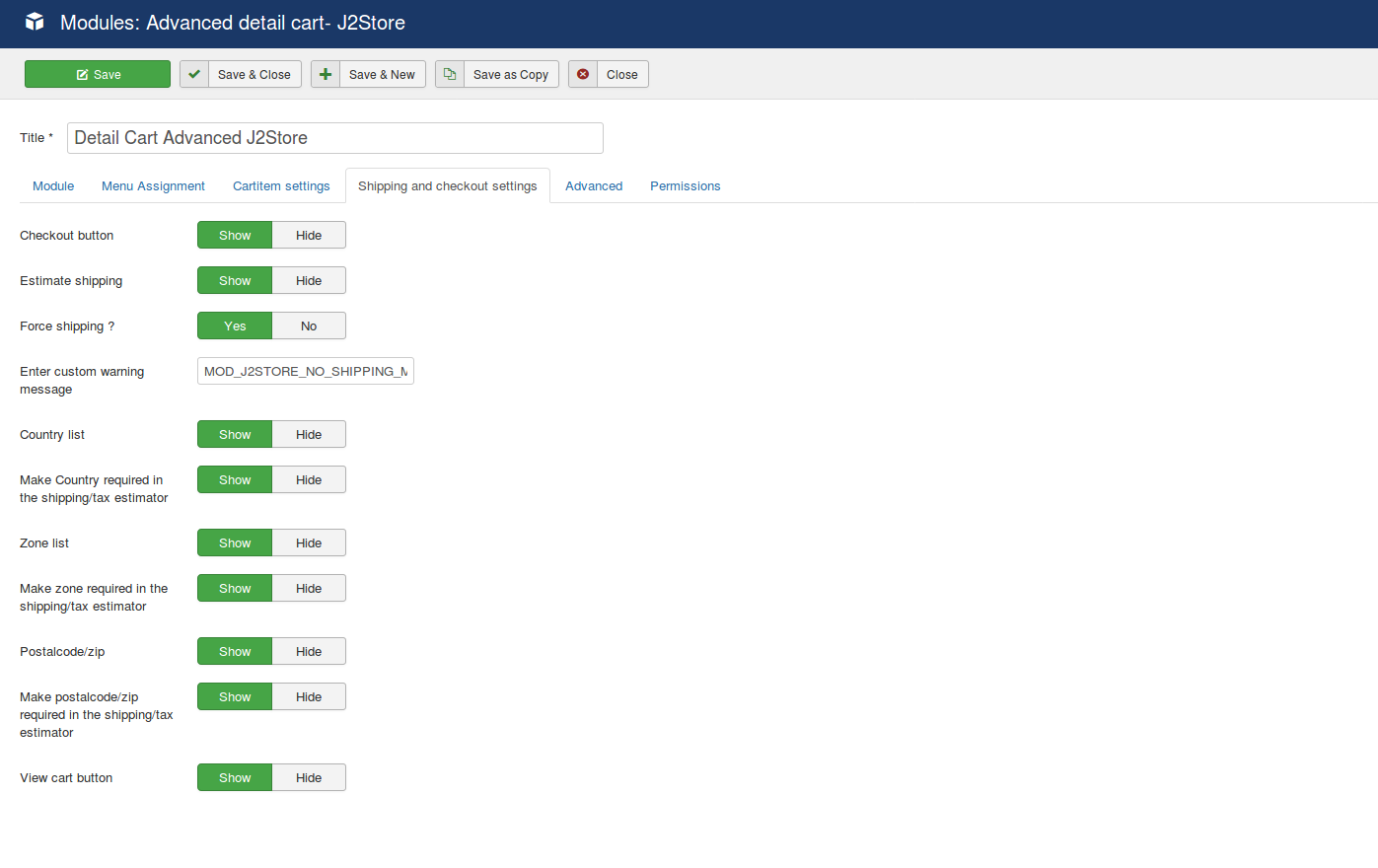Show Make Country required option

pyautogui.click(x=235, y=479)
